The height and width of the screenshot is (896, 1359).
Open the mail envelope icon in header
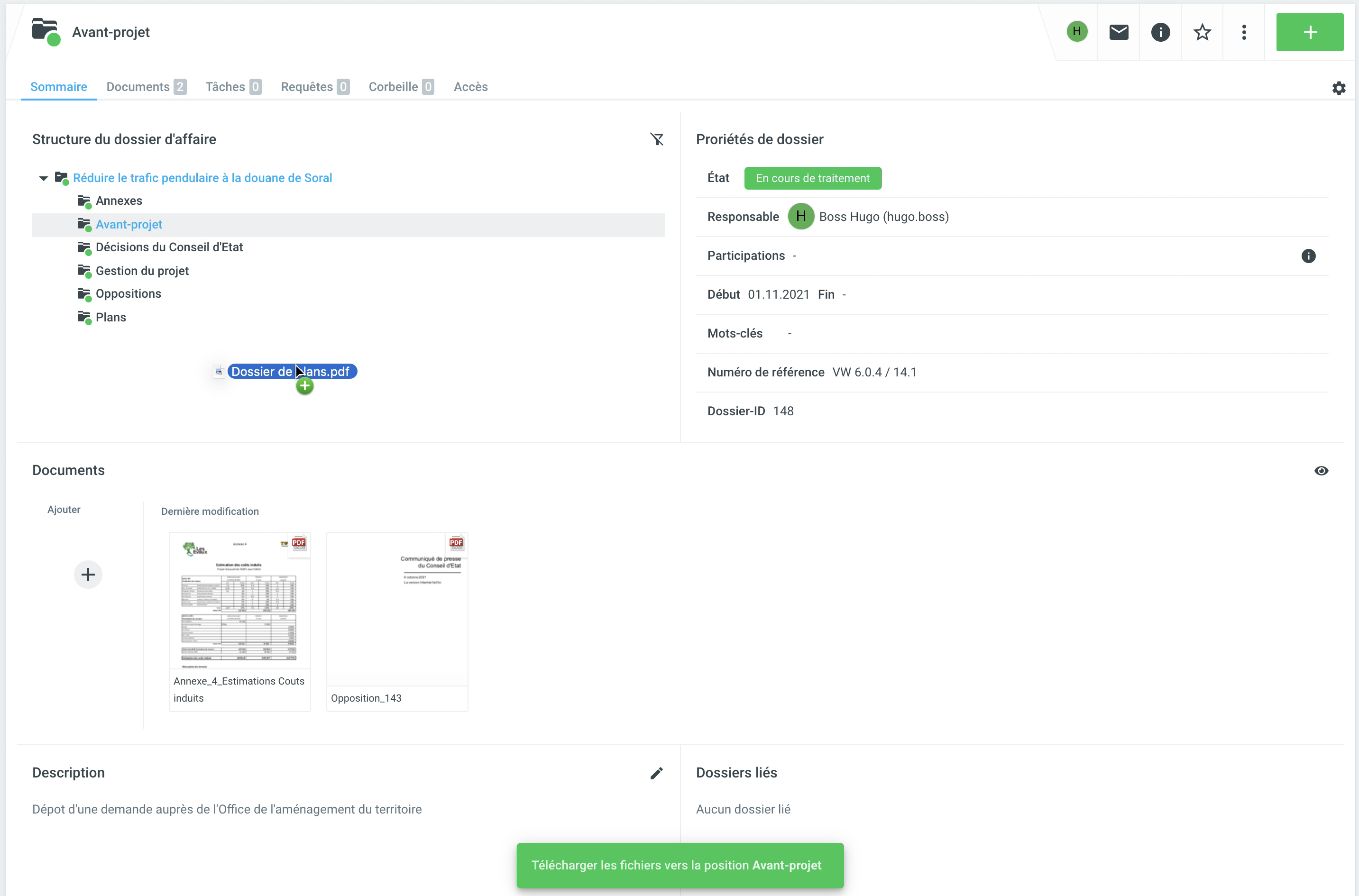(x=1119, y=32)
